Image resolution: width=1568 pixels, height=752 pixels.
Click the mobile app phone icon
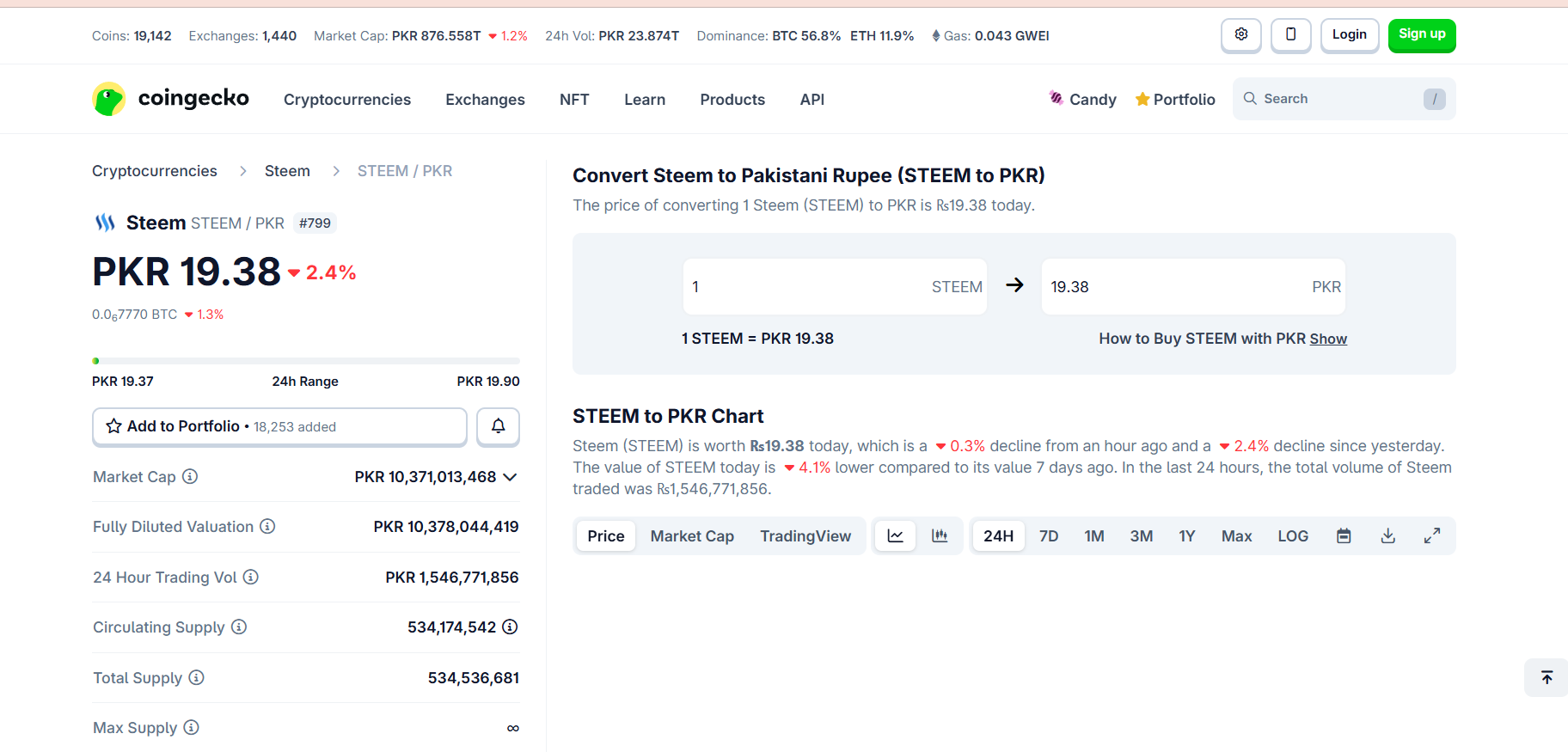pyautogui.click(x=1290, y=35)
